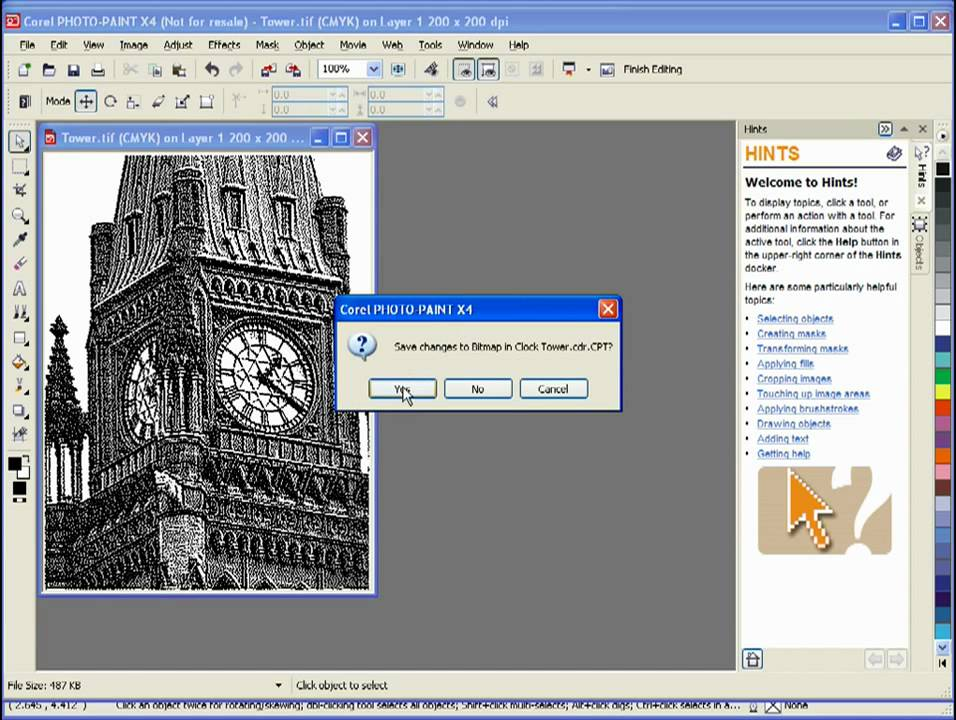Open the status bar info dropdown arrow
Screen dimensions: 956x720
[279, 685]
